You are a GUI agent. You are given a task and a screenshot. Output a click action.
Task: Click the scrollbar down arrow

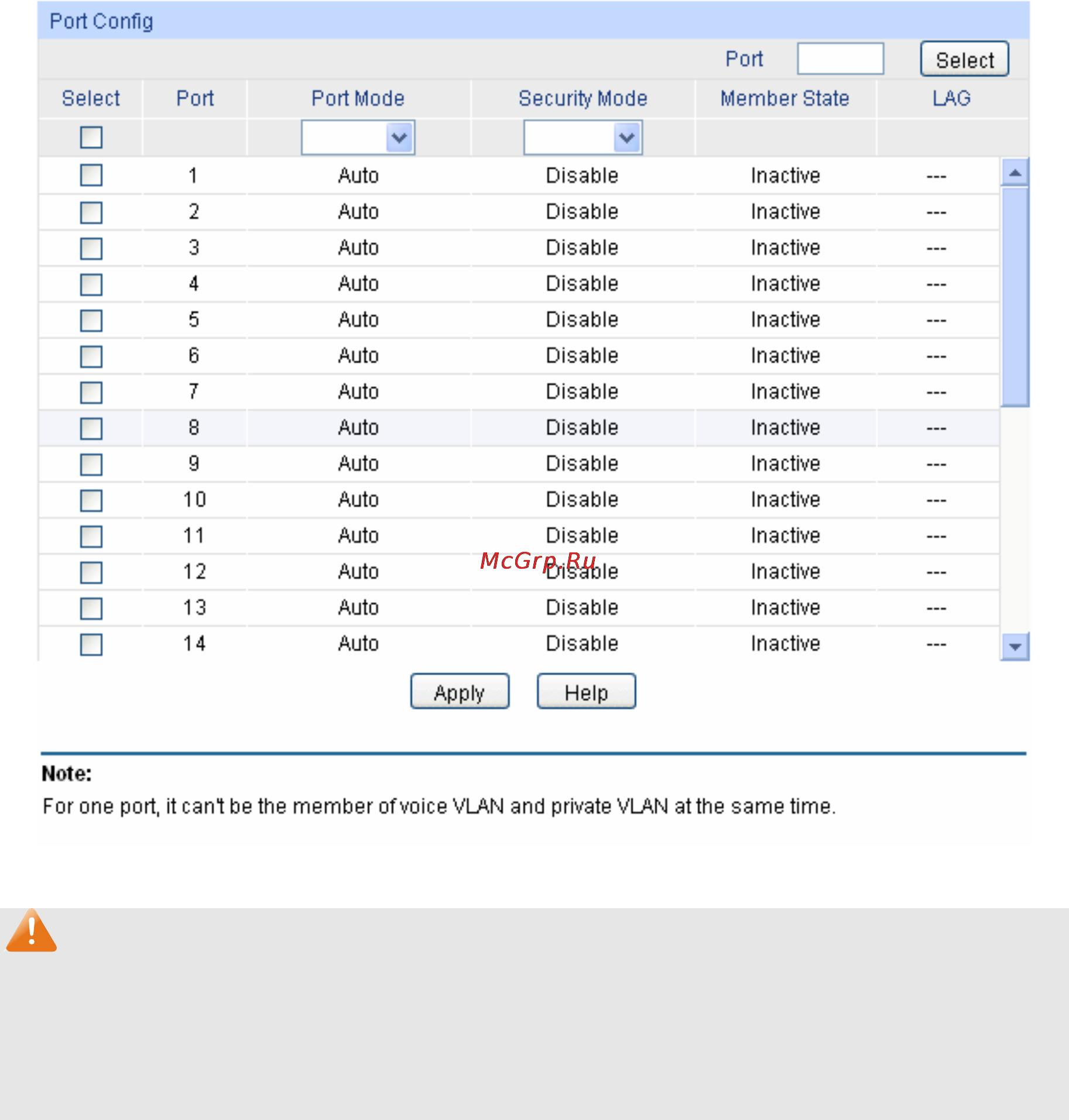coord(1015,647)
